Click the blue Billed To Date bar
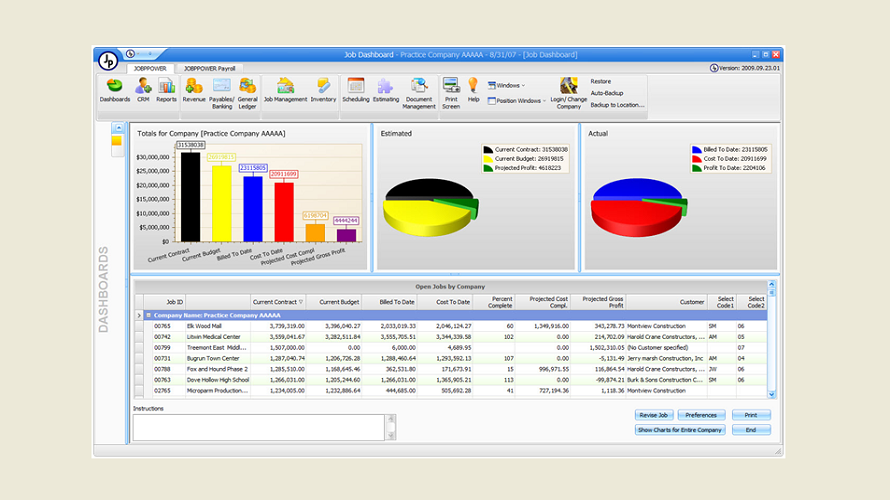 pyautogui.click(x=253, y=209)
